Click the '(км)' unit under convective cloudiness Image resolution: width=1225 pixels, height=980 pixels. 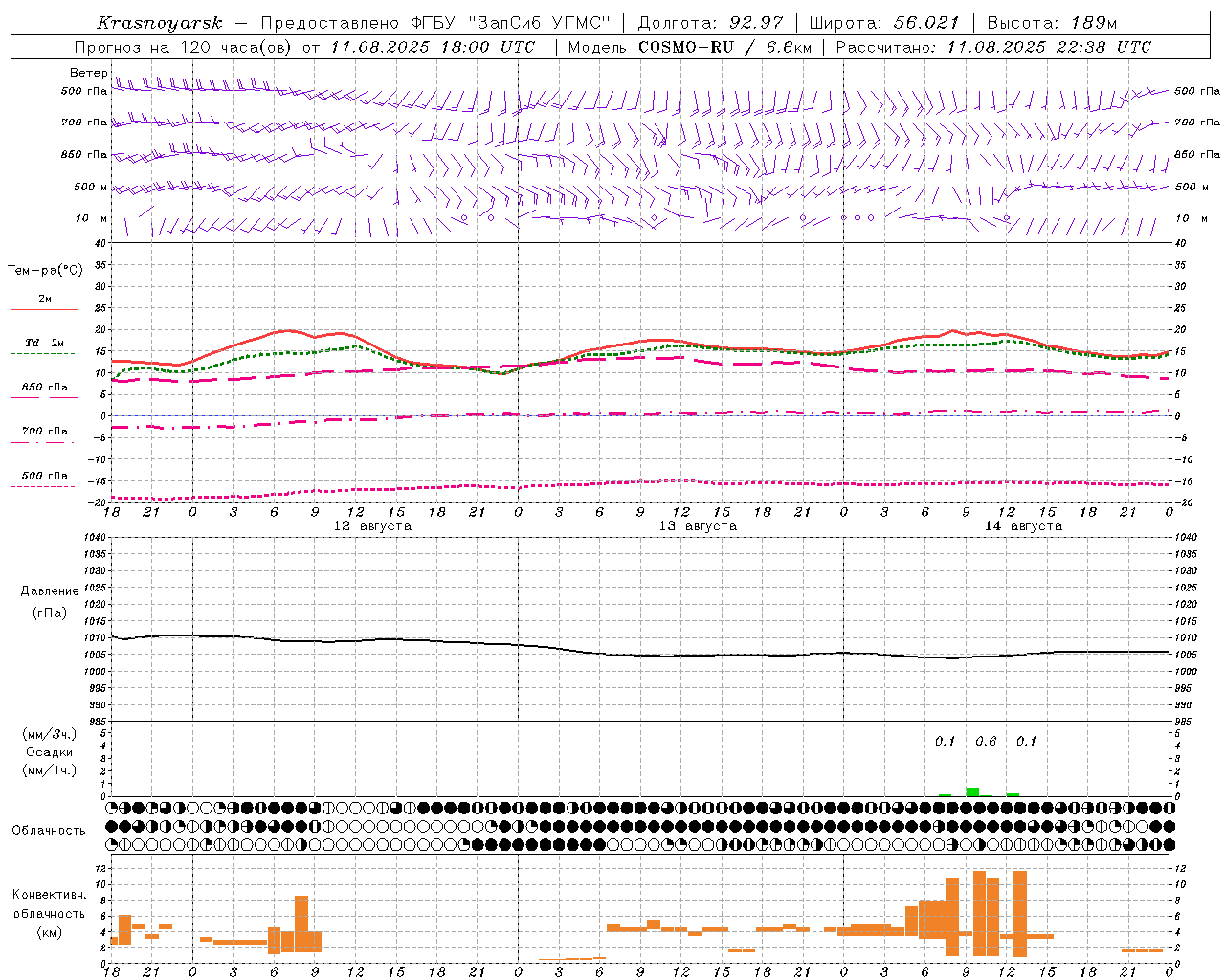49,932
